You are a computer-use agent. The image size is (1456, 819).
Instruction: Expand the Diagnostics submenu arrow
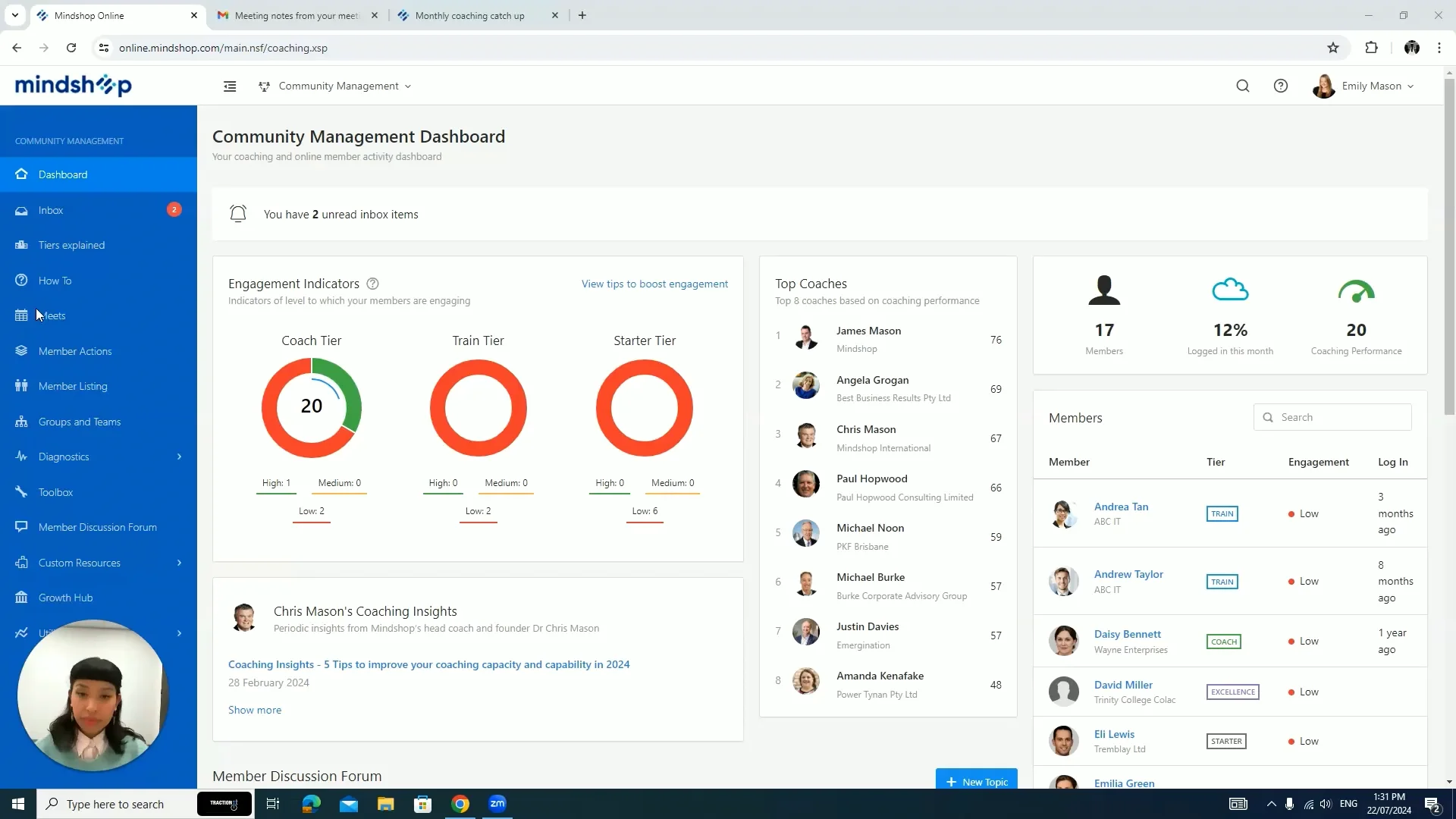180,457
